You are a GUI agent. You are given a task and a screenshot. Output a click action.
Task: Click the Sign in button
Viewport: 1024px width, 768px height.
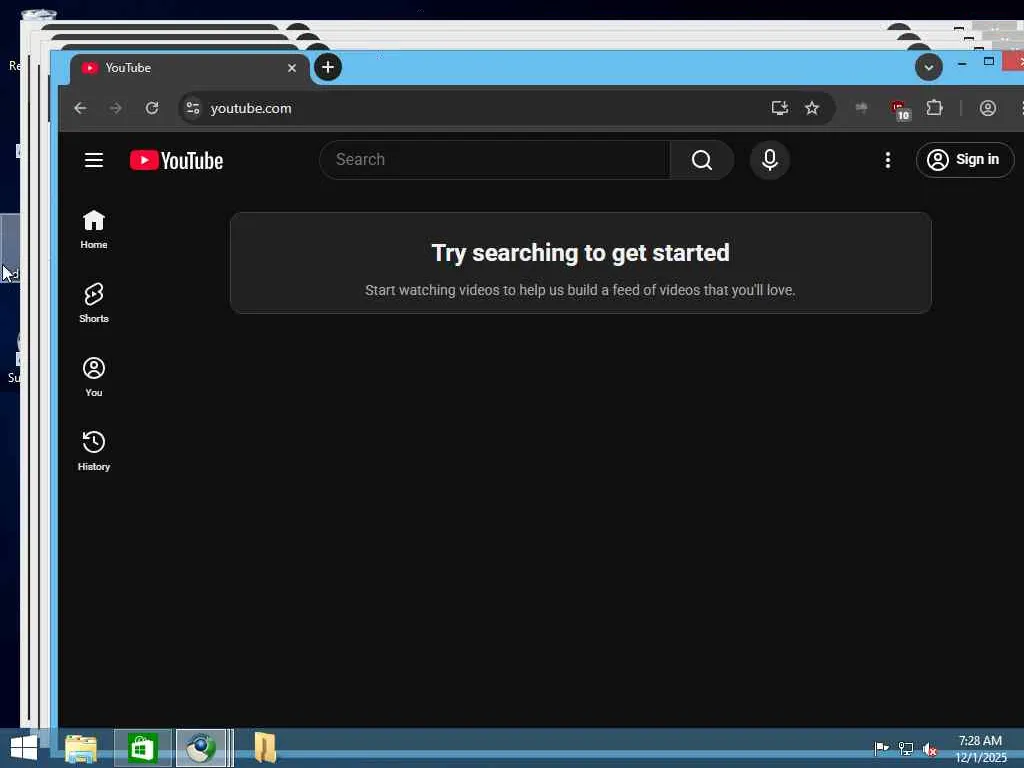coord(965,160)
